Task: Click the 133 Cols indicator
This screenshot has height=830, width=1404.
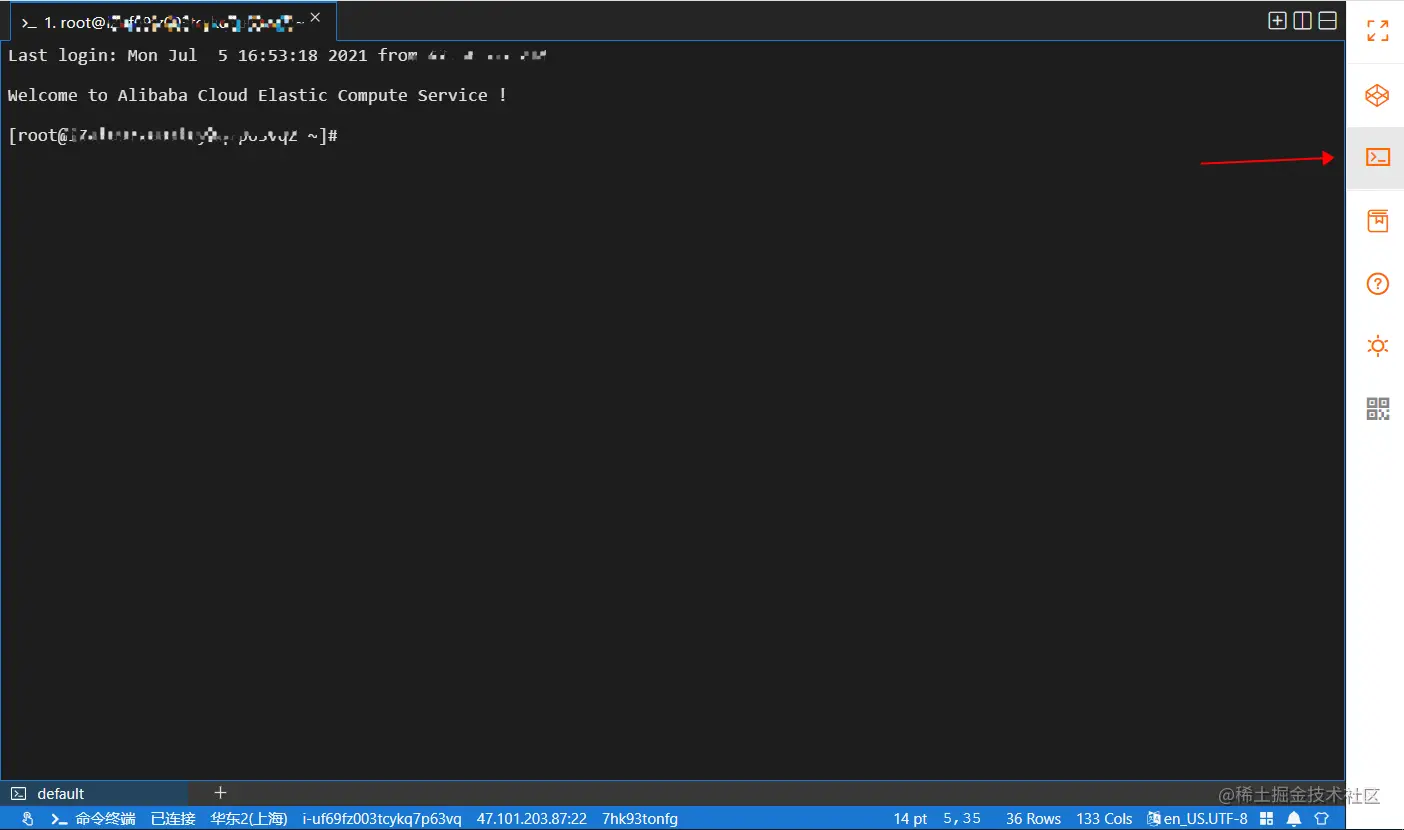Action: [1104, 819]
